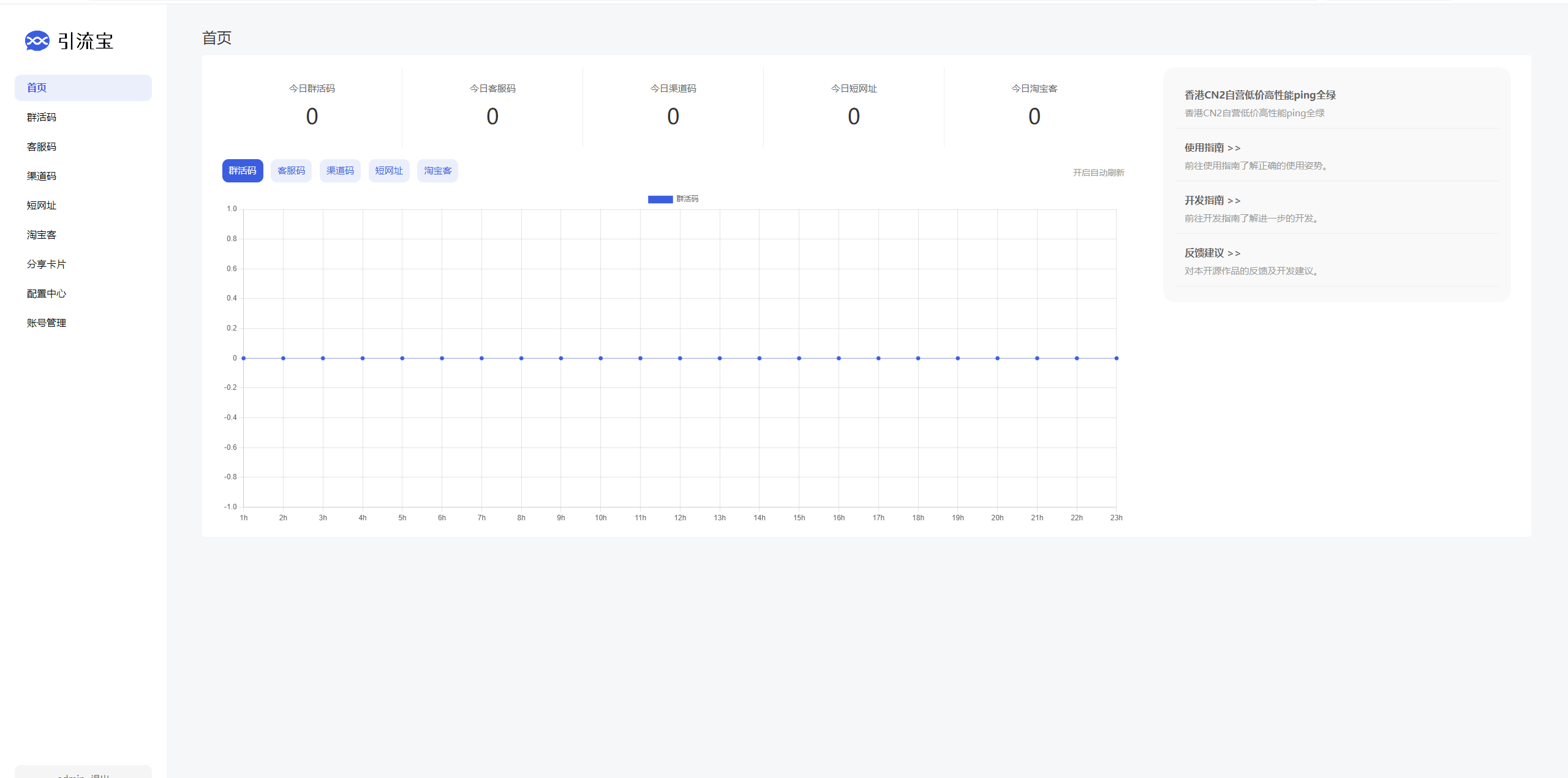Open 客服码 sidebar menu item
Screen dimensions: 1568x778
42,147
